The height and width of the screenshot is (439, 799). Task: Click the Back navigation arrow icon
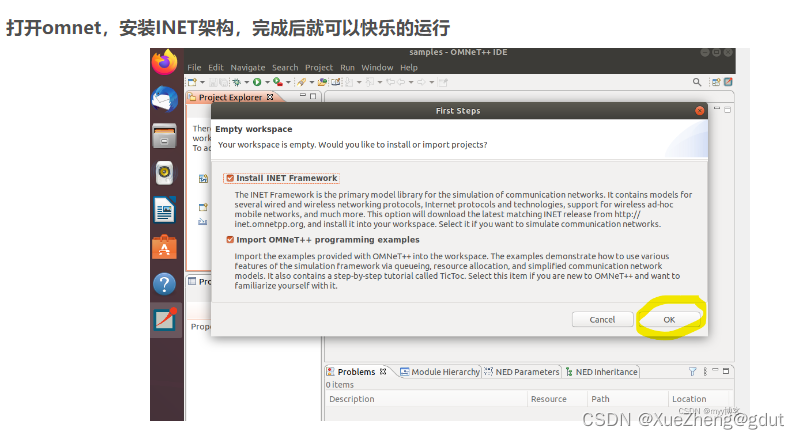tap(401, 82)
